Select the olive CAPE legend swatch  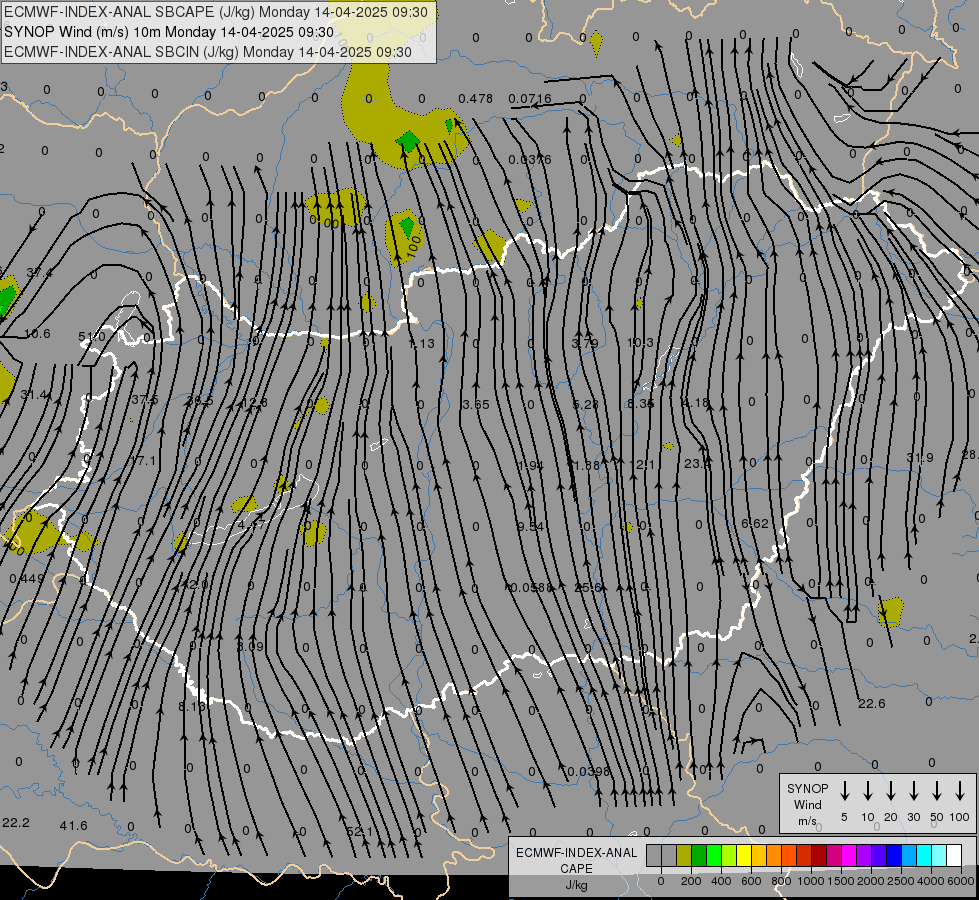click(684, 856)
